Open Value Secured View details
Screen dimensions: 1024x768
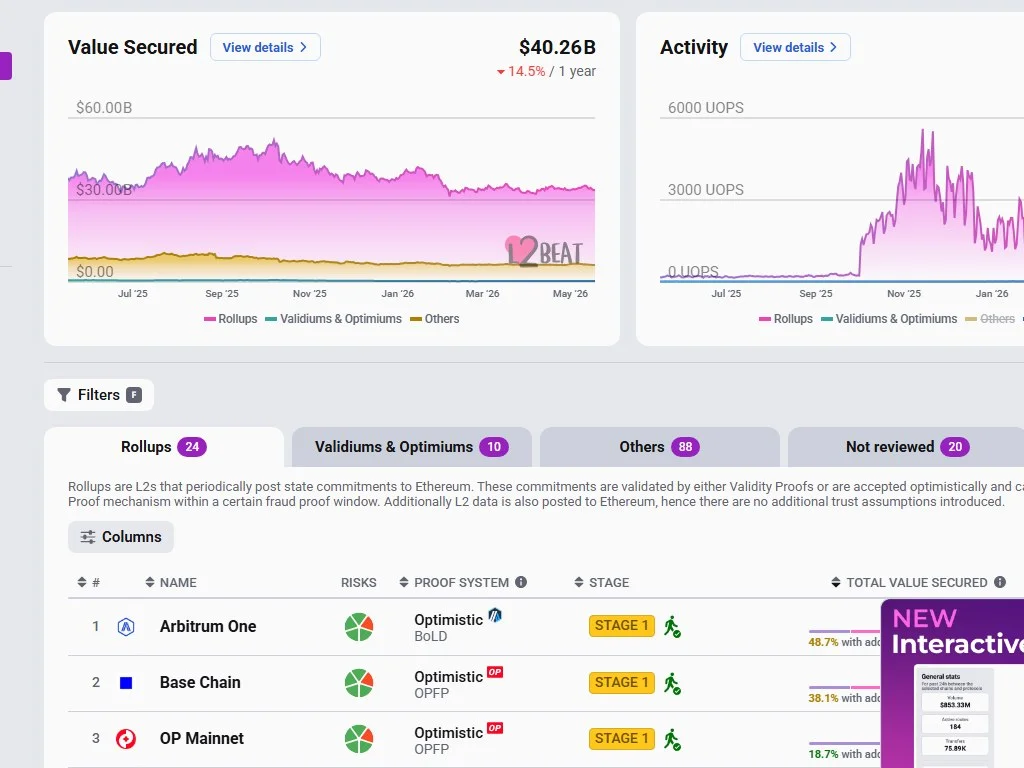(265, 47)
